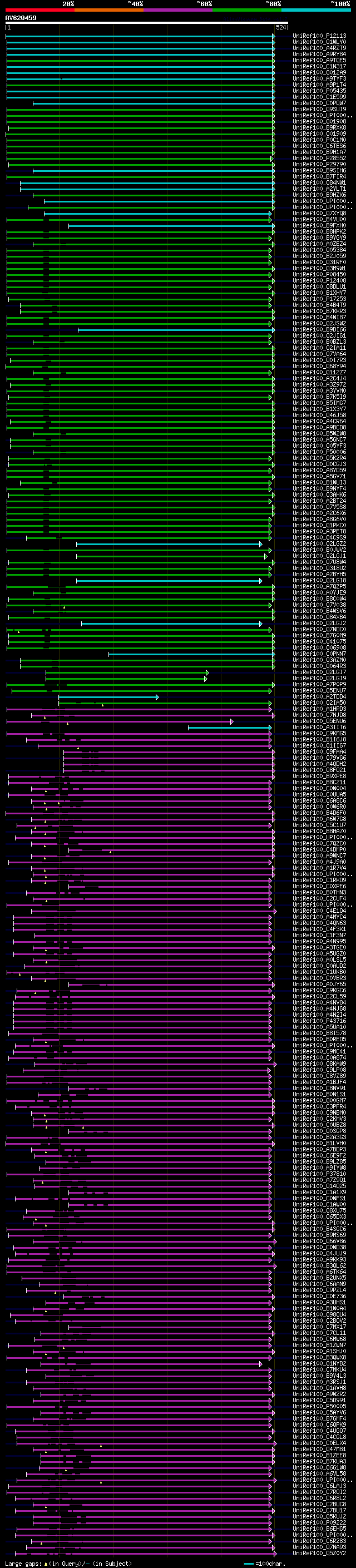Select the UniRef100_Q7XYQ8 label

[319, 214]
